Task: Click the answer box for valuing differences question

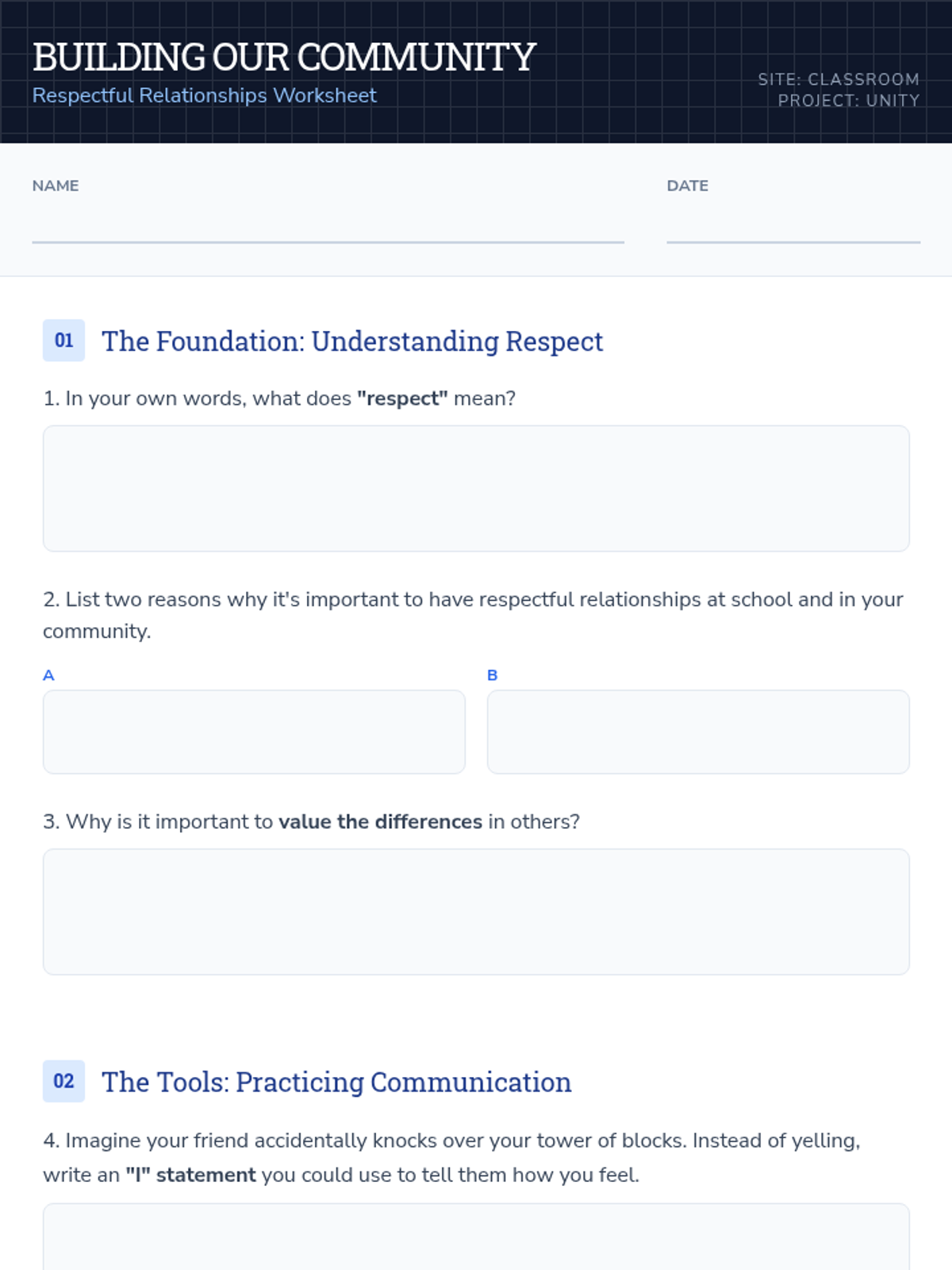Action: (x=476, y=912)
